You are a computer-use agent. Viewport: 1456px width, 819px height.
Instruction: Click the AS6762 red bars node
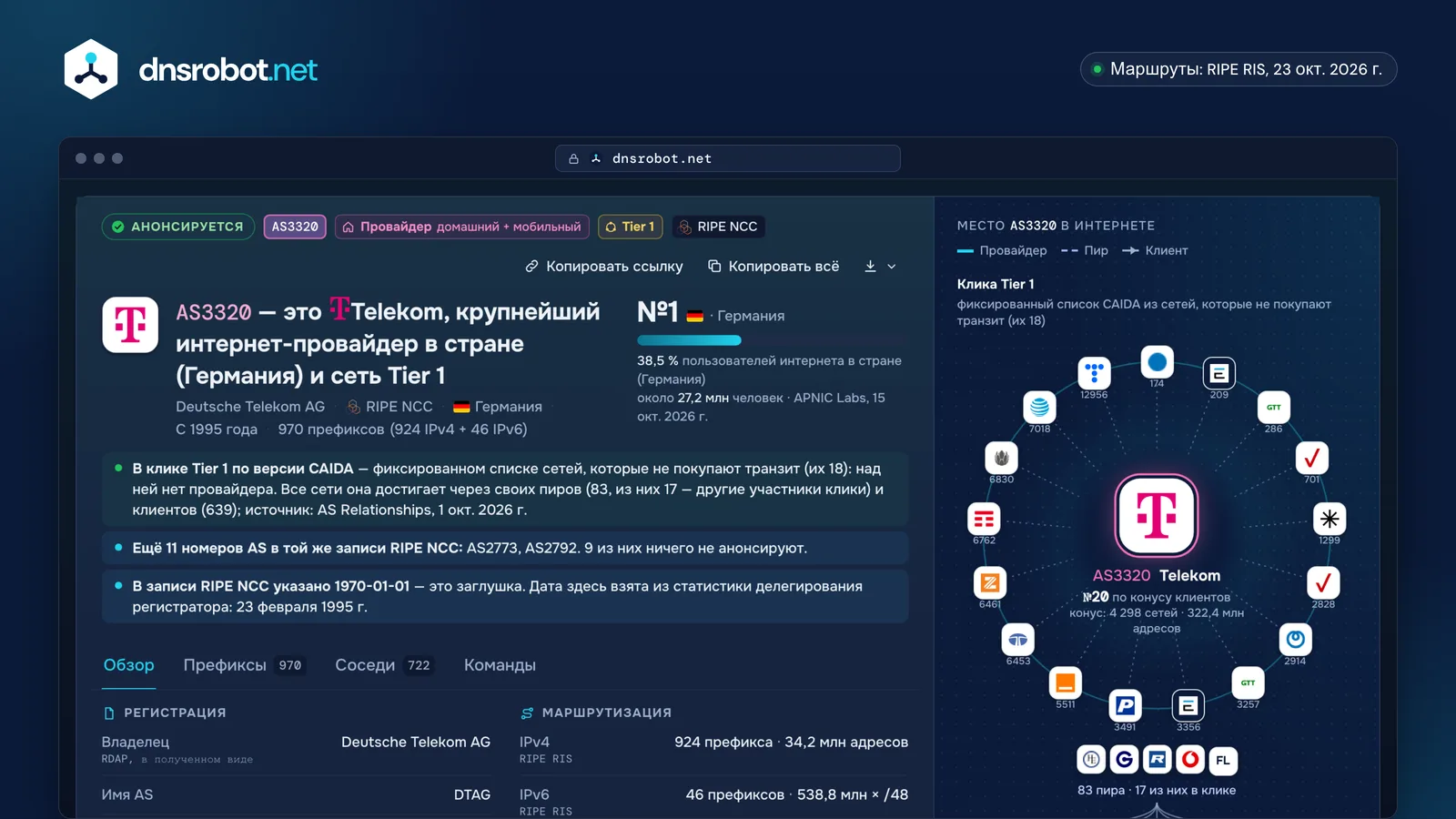coord(984,519)
